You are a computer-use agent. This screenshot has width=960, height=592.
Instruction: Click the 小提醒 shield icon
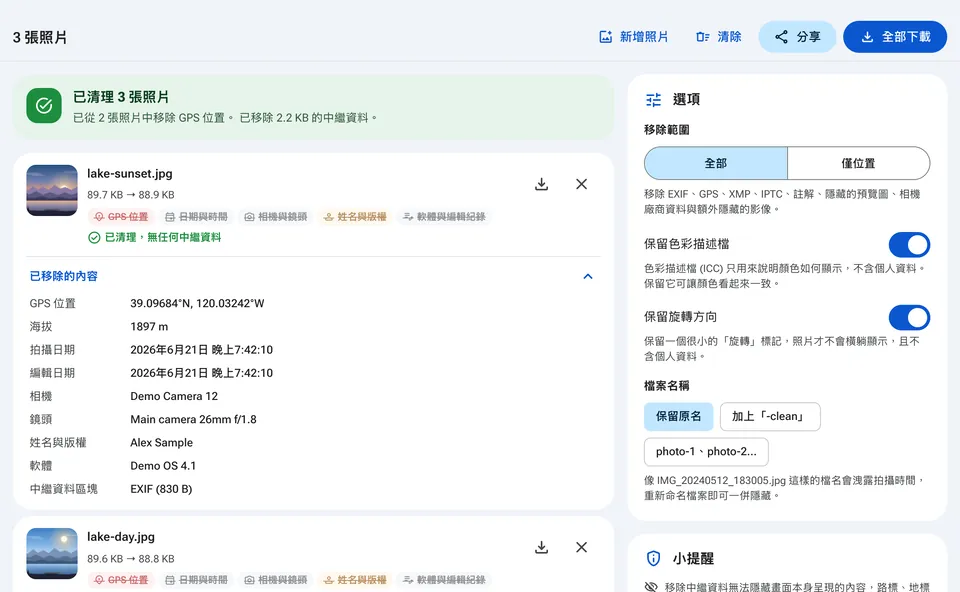[653, 558]
